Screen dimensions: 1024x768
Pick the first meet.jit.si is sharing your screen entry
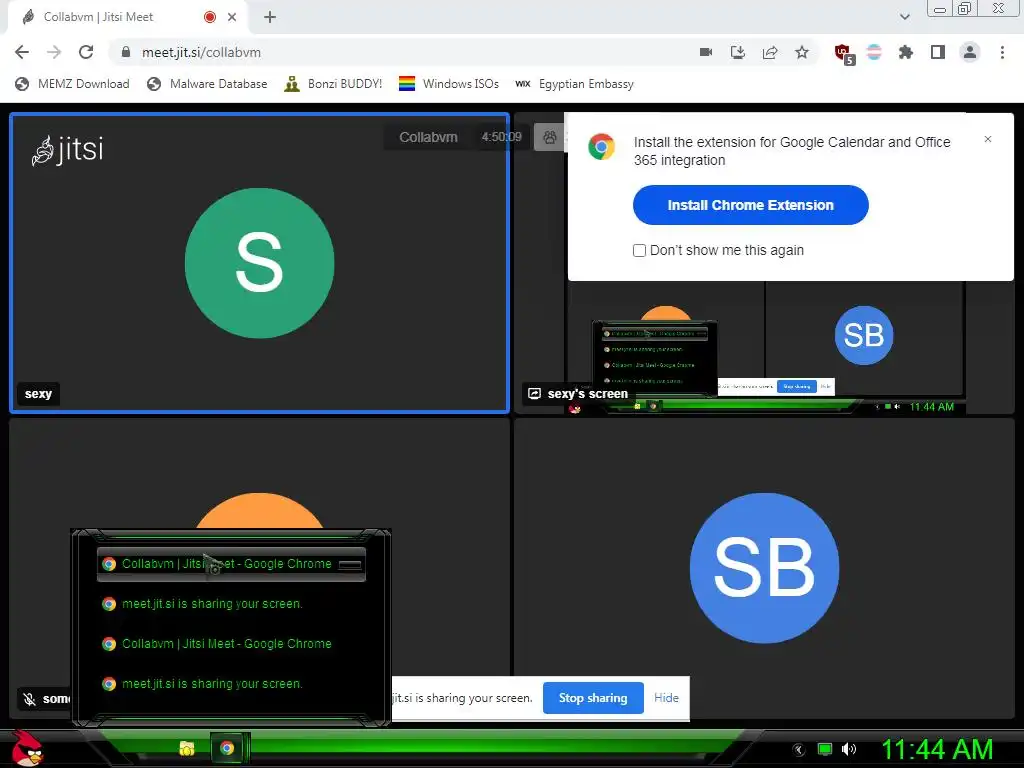tap(231, 604)
